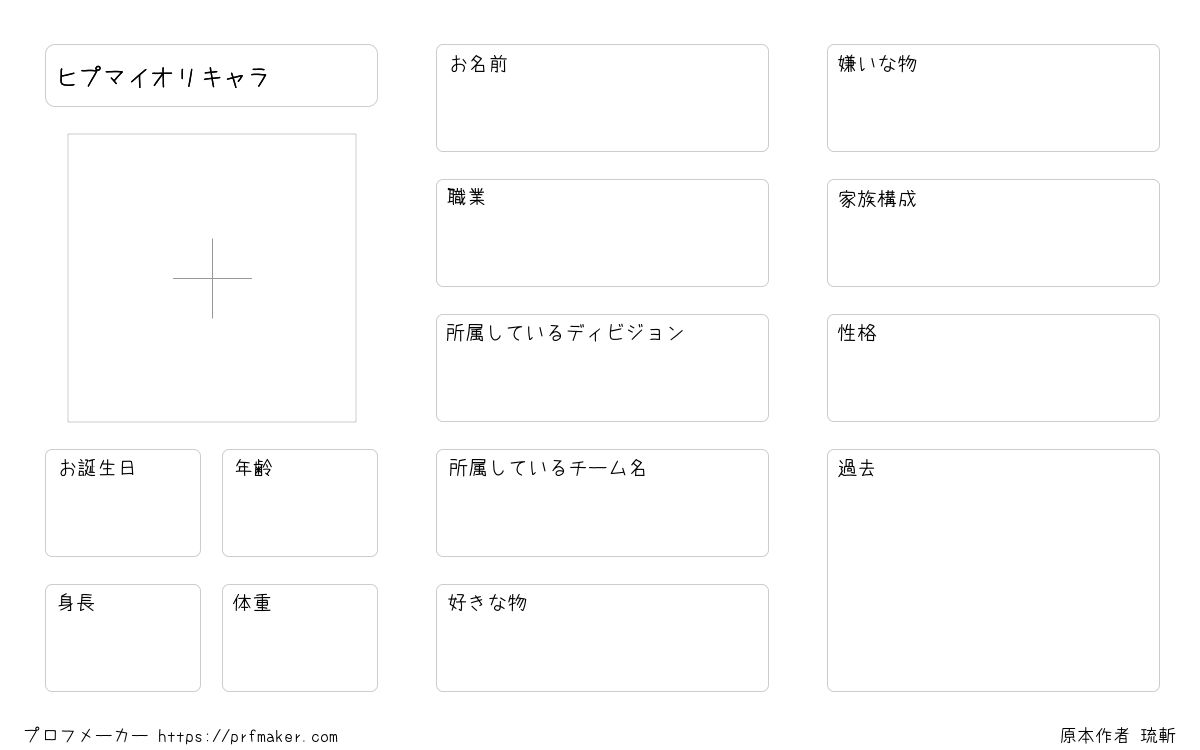Screen dimensions: 1200x750
Task: Click the プロフメーカー footer text
Action: pos(86,736)
